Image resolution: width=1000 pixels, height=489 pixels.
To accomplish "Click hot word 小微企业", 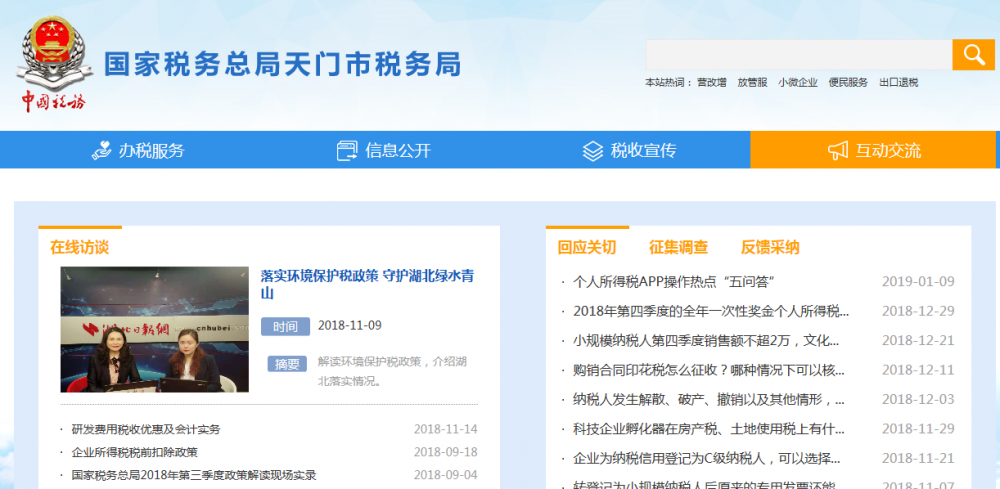I will [x=797, y=83].
